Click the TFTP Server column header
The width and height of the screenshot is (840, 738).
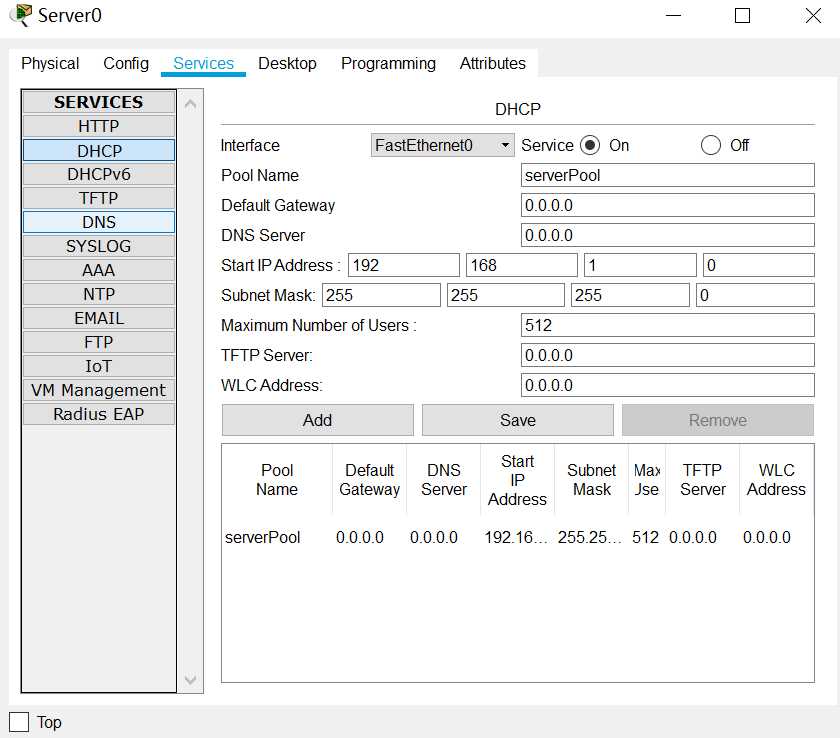702,480
